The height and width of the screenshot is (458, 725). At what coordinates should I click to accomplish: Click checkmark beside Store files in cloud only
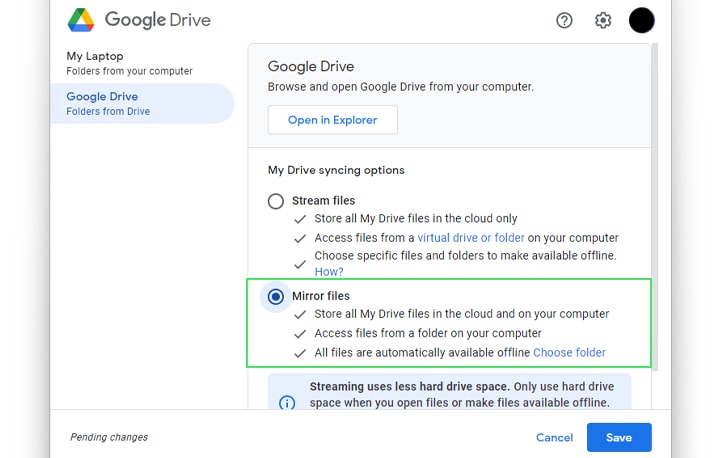point(300,219)
